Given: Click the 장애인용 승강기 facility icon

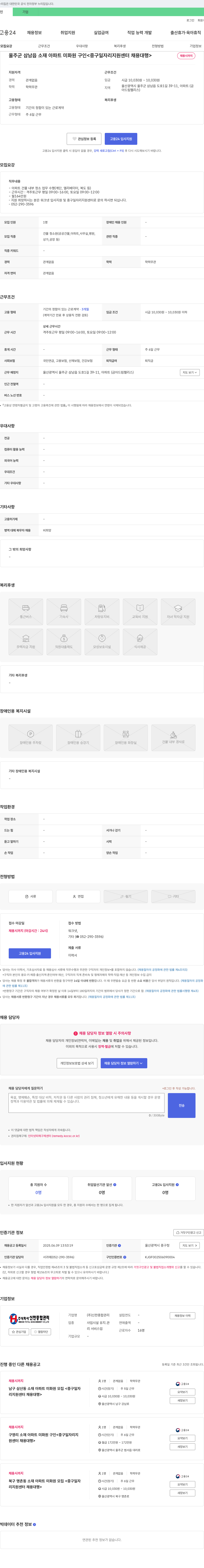Looking at the screenshot, I should pos(78,738).
